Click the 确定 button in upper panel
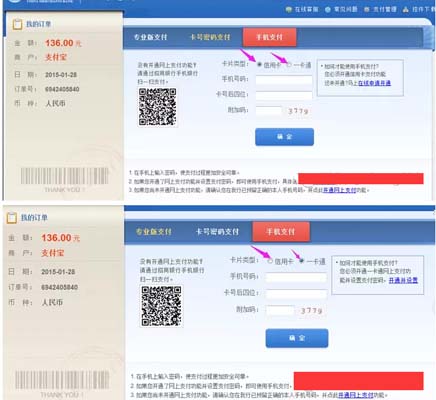The width and height of the screenshot is (436, 400). (x=284, y=137)
